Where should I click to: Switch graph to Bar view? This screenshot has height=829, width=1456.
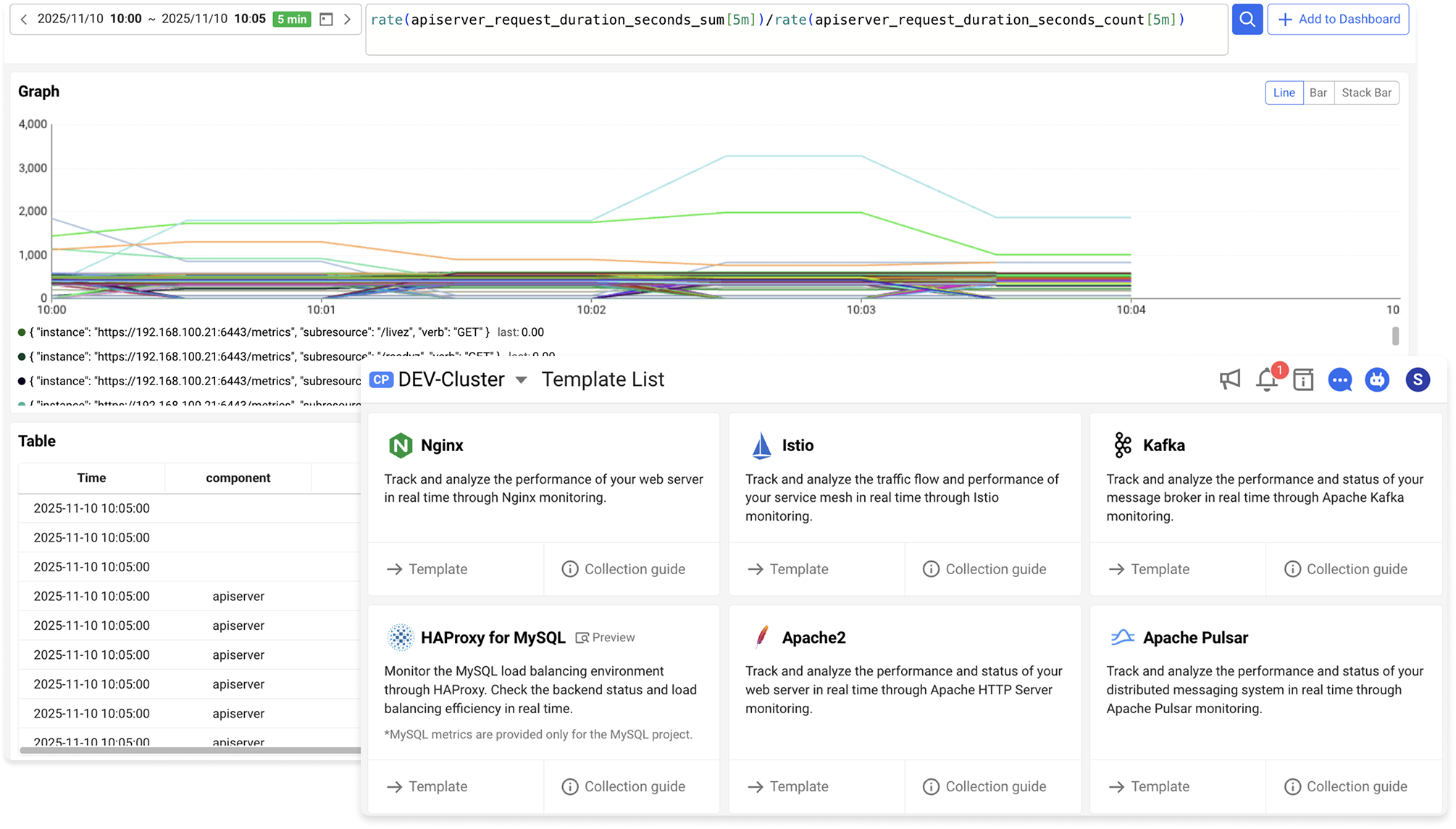click(1318, 93)
